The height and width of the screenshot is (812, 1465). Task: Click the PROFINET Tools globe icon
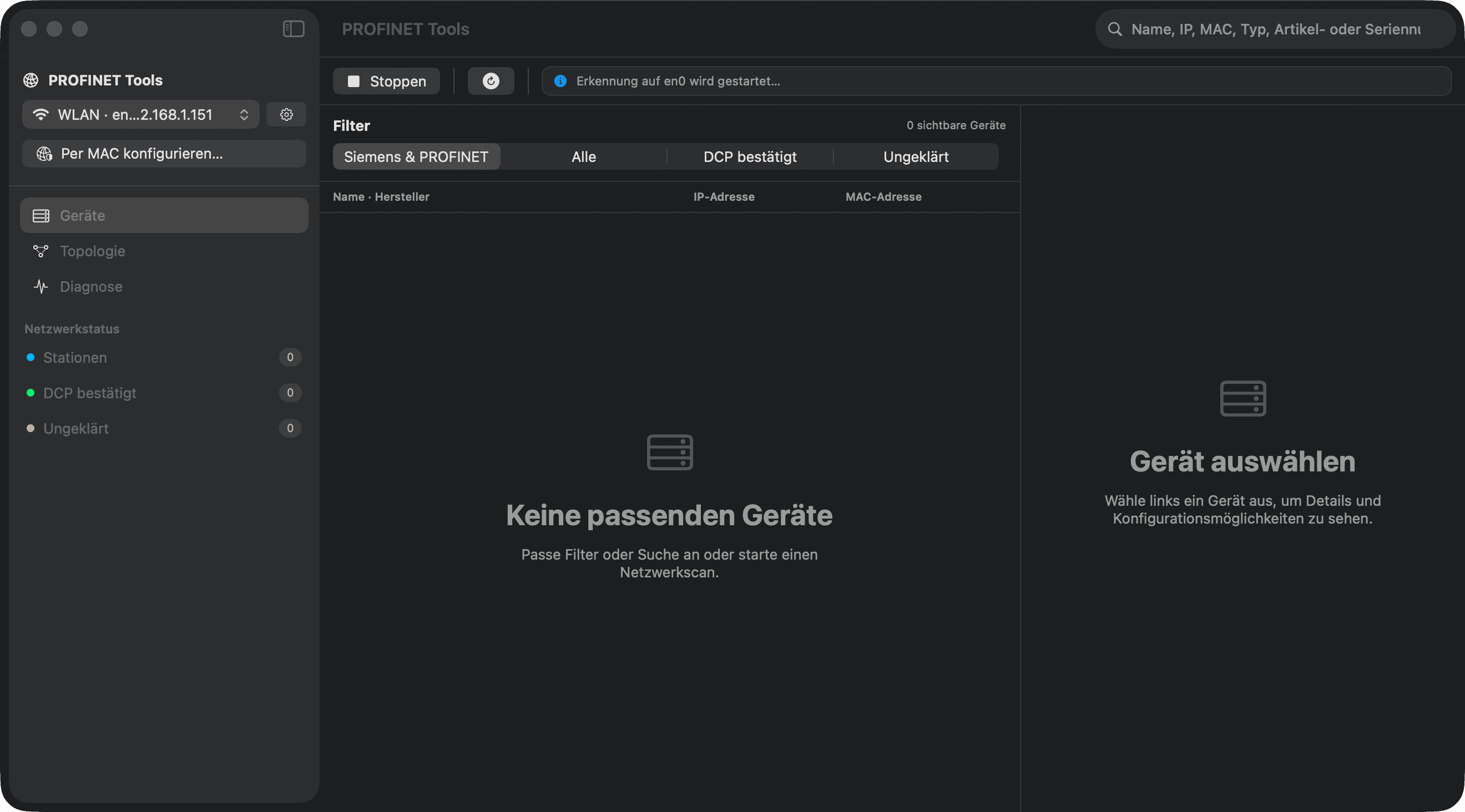31,80
